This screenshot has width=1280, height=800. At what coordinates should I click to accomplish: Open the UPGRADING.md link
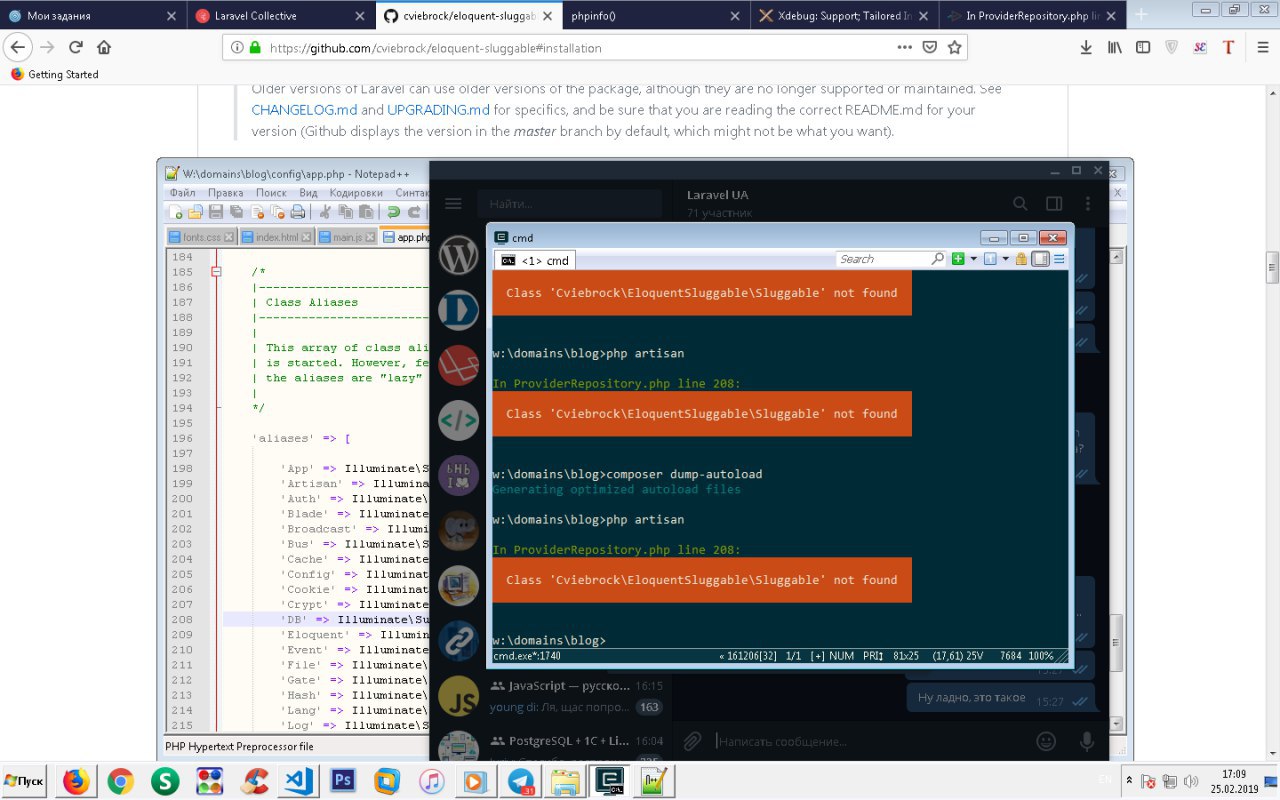[x=439, y=110]
